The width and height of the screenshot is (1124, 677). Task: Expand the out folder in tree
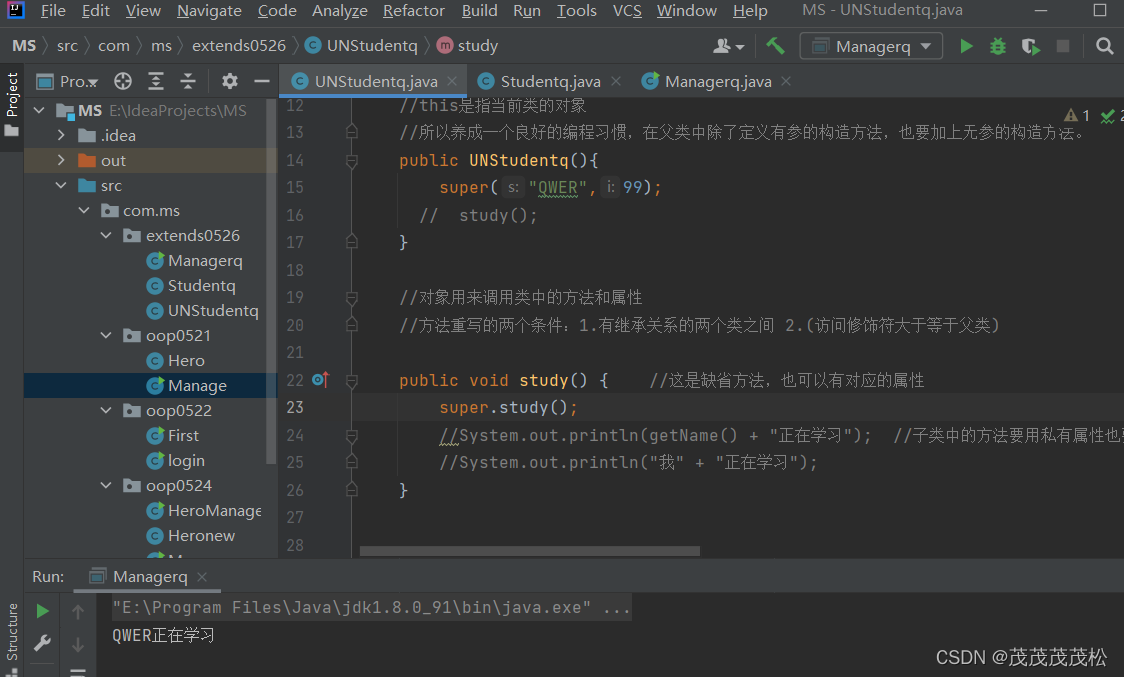pyautogui.click(x=61, y=160)
